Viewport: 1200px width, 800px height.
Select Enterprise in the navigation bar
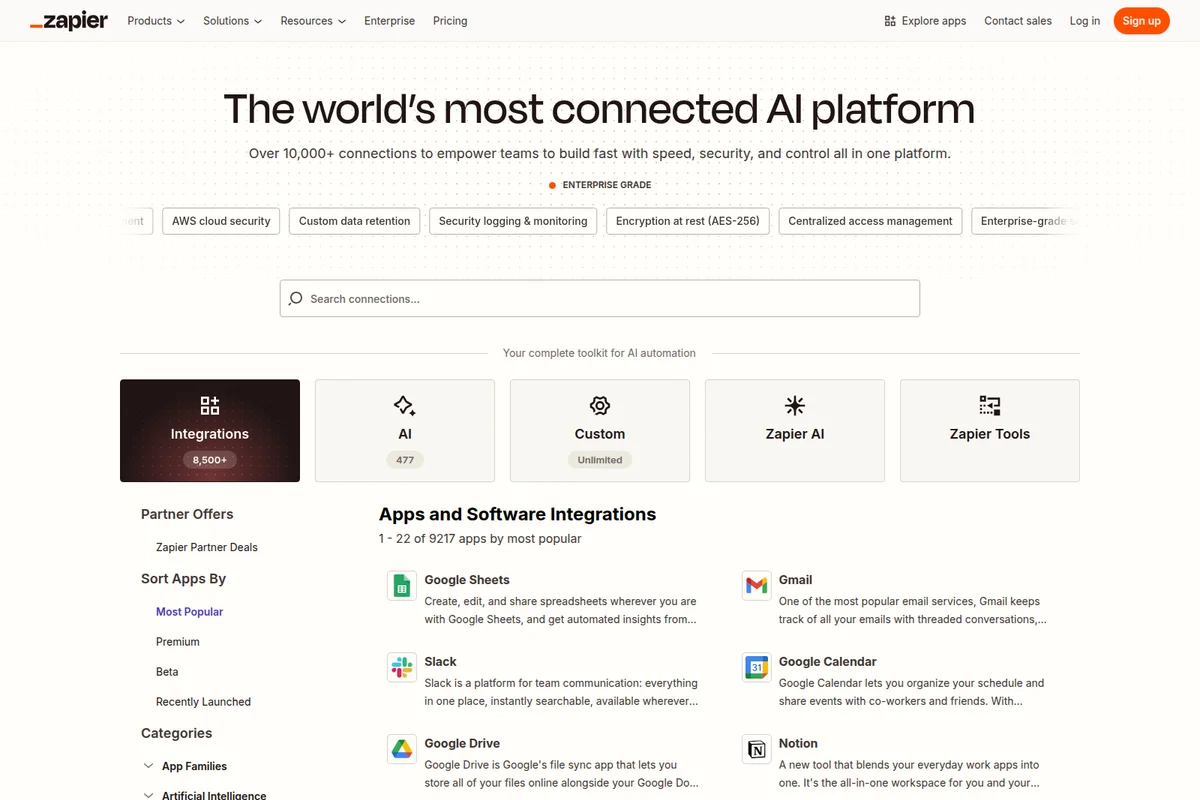tap(389, 20)
